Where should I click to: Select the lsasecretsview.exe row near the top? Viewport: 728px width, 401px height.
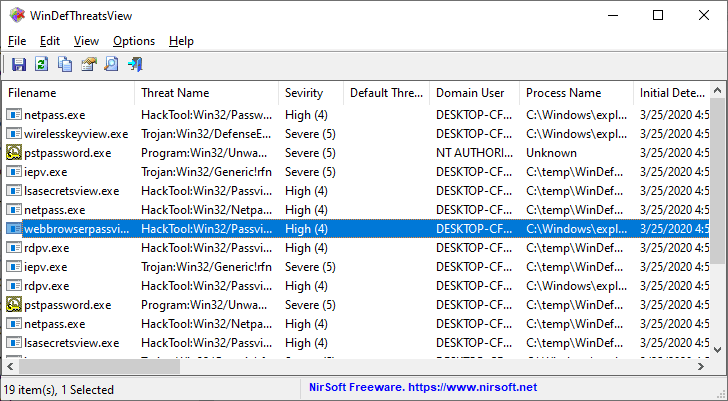point(71,191)
